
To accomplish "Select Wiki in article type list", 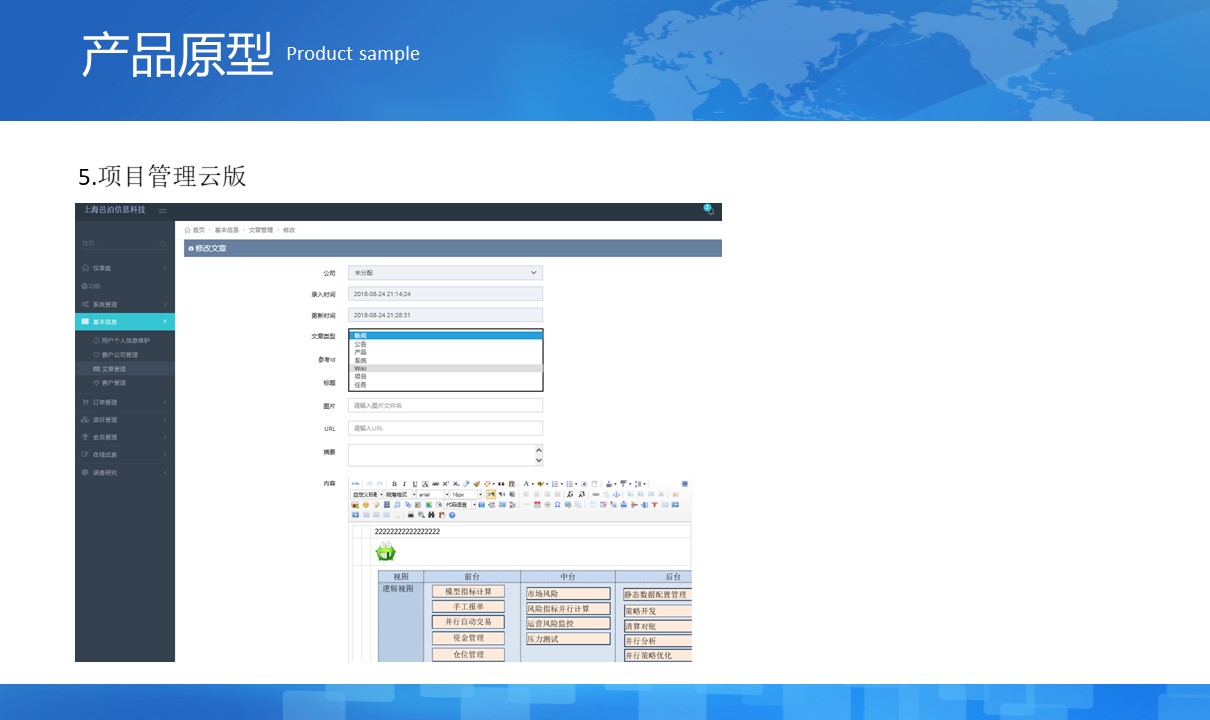I will pos(445,368).
